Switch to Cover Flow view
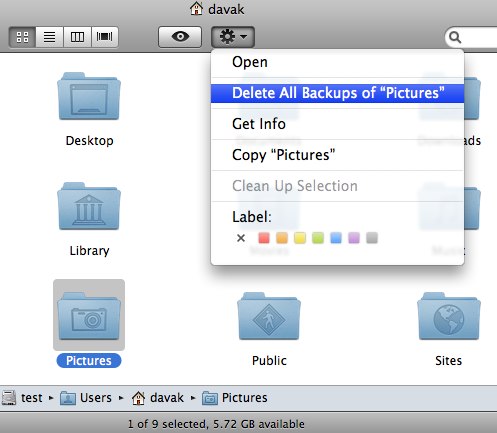The height and width of the screenshot is (433, 497). coord(104,37)
